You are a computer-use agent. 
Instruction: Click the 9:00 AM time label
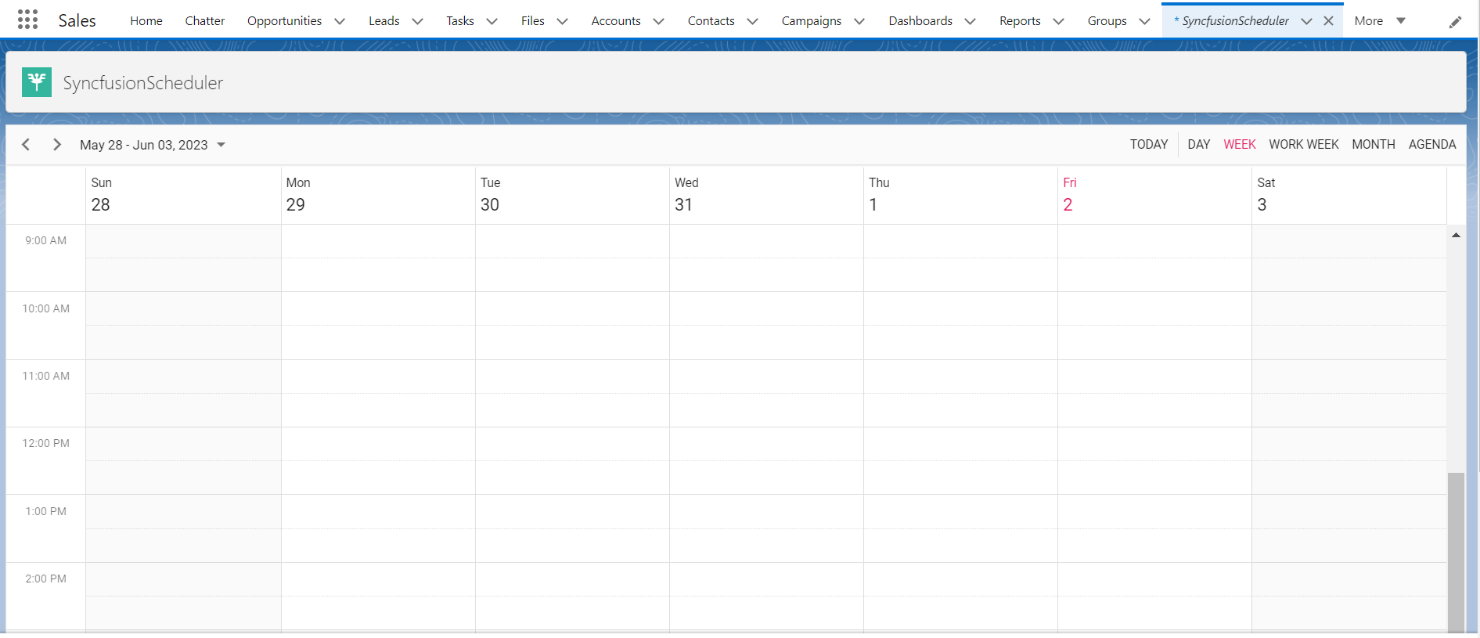[x=46, y=241]
